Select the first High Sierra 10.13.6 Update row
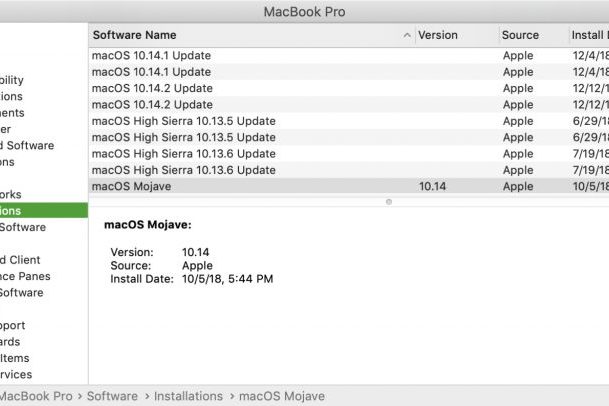Screen dimensions: 609x406 pos(250,154)
